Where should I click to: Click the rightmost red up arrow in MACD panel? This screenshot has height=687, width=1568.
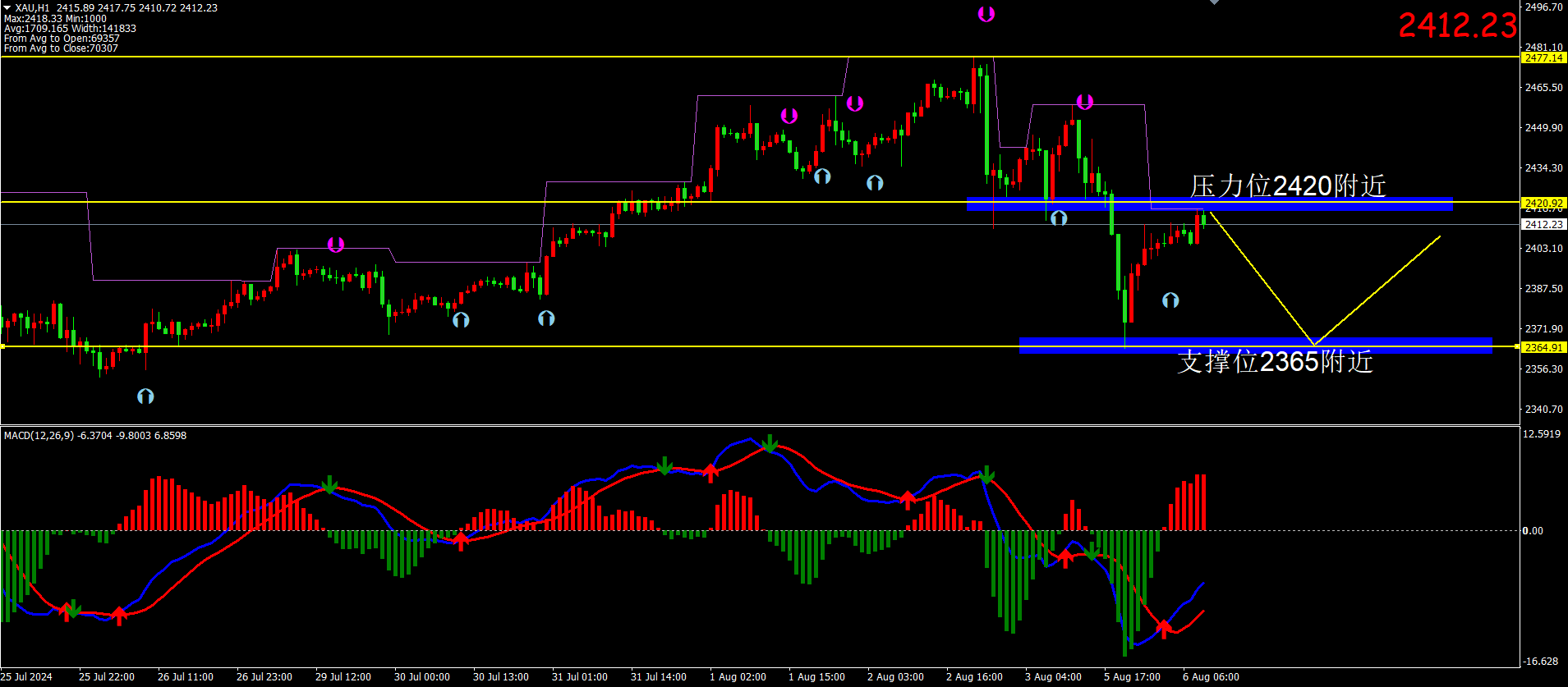[1163, 630]
